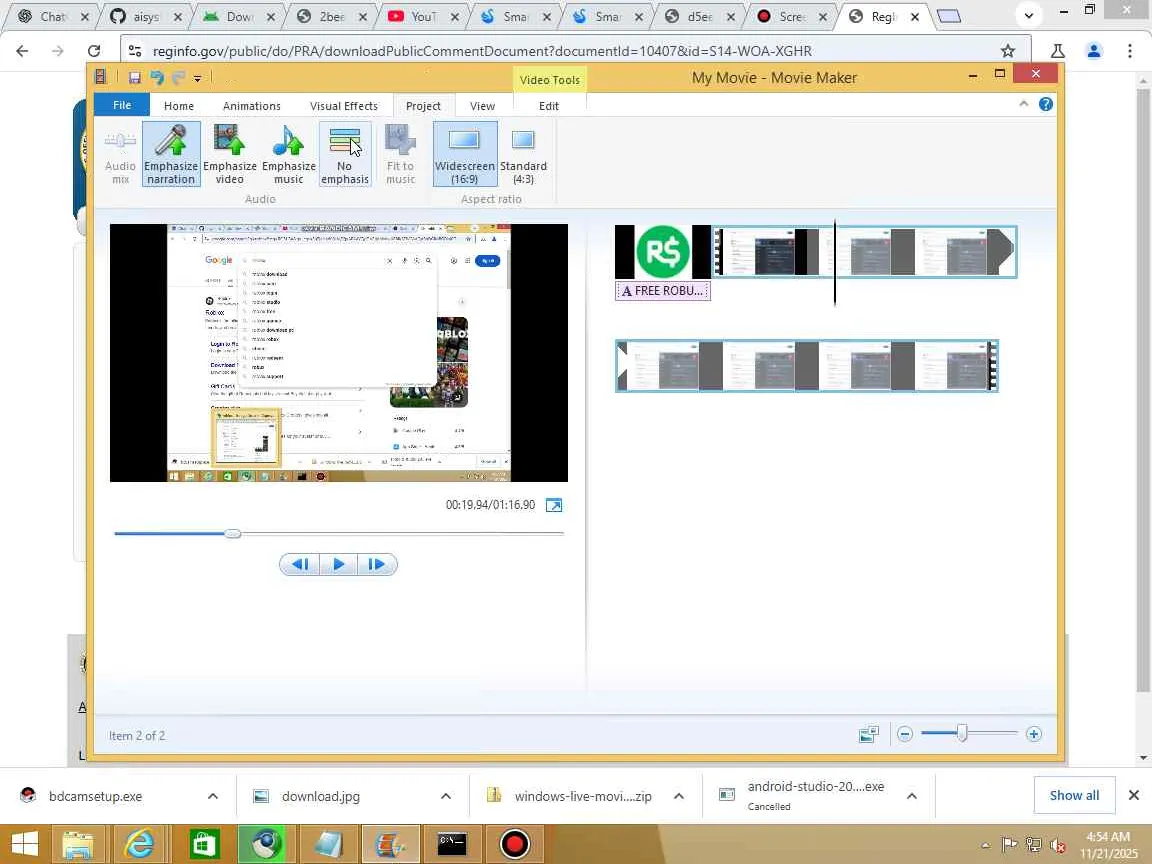Open download.jpg from downloads bar
The height and width of the screenshot is (864, 1152).
tap(321, 796)
